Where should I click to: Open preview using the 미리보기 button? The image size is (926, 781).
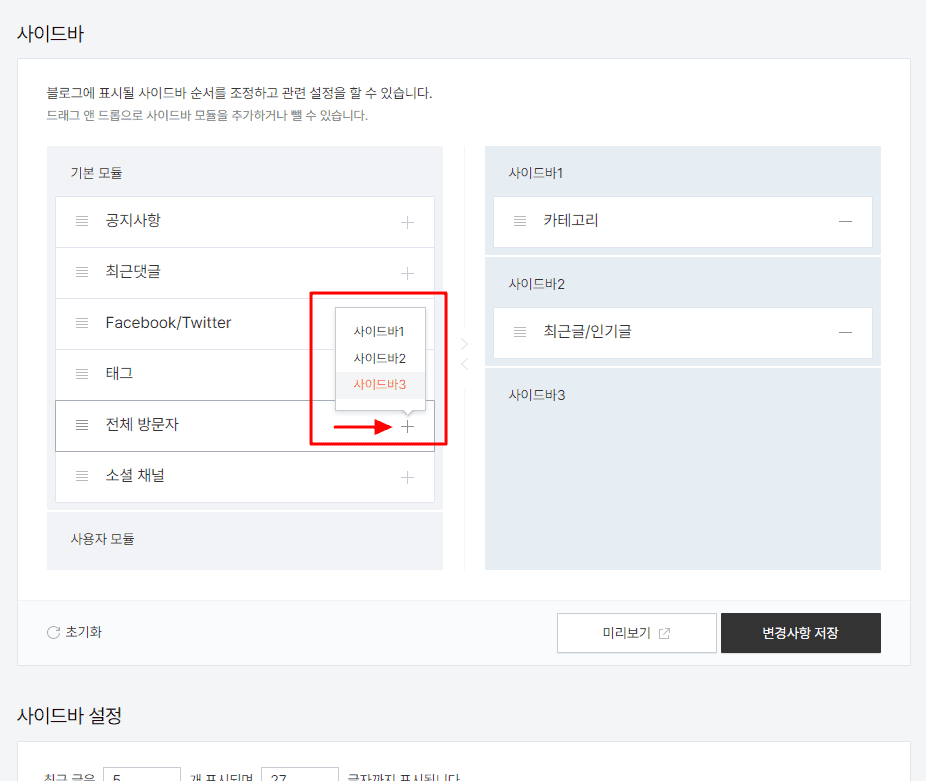(x=637, y=632)
